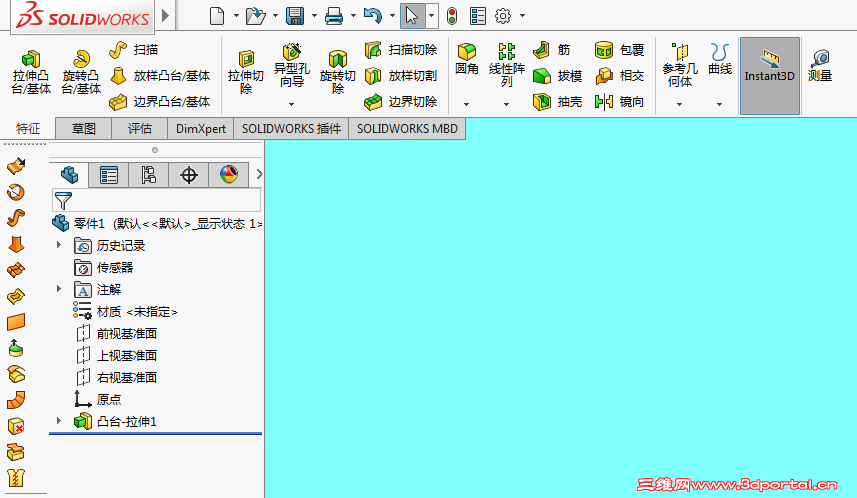Screen dimensions: 857x498
Task: Expand the Hole Wizard dropdown arrow
Action: point(291,104)
